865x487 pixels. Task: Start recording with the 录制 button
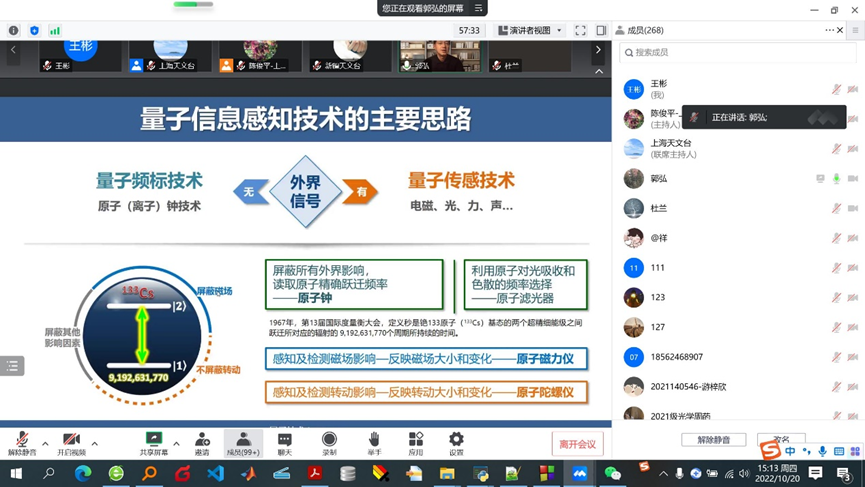click(x=329, y=443)
